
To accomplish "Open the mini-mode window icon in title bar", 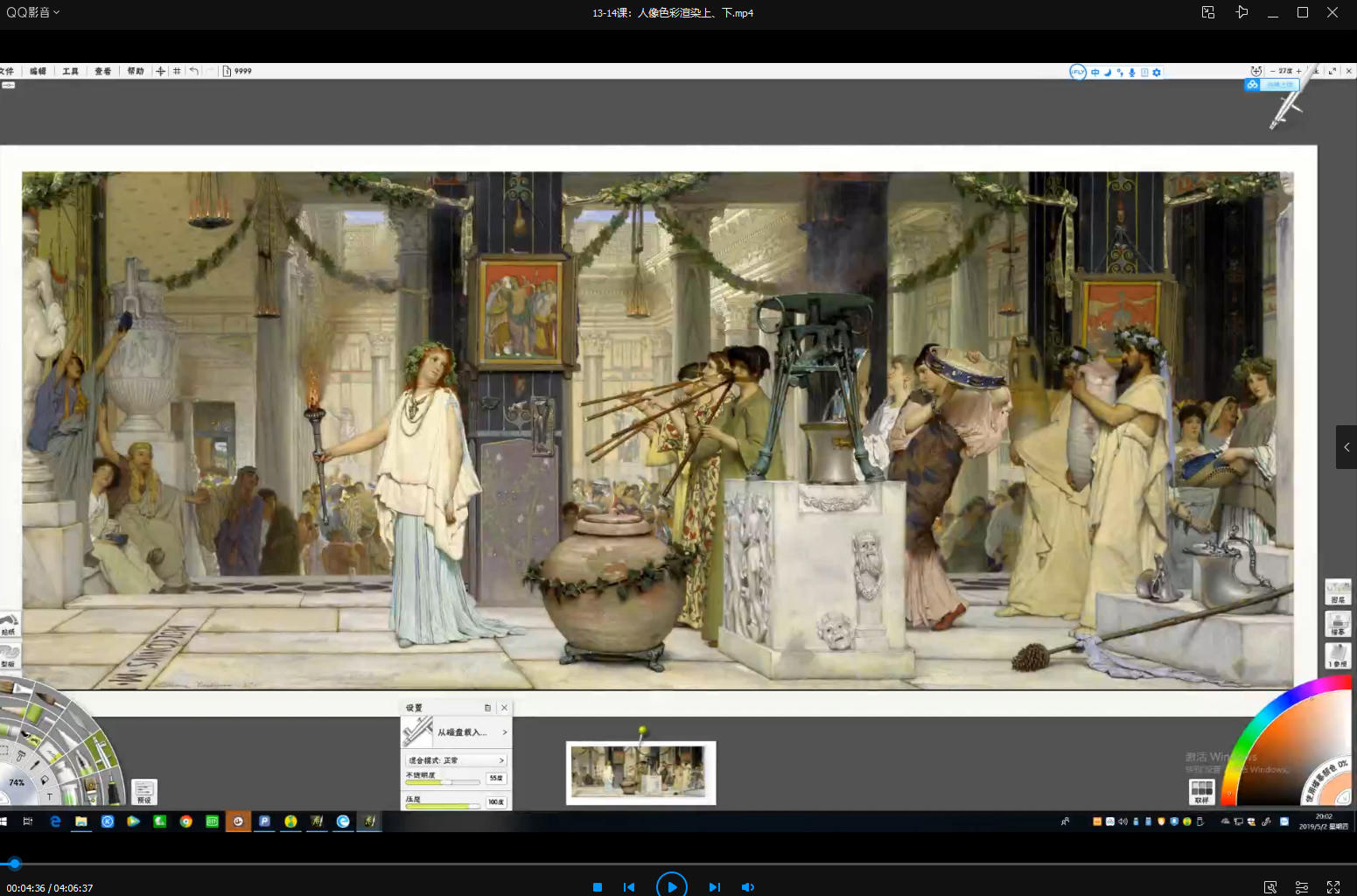I will [1208, 12].
